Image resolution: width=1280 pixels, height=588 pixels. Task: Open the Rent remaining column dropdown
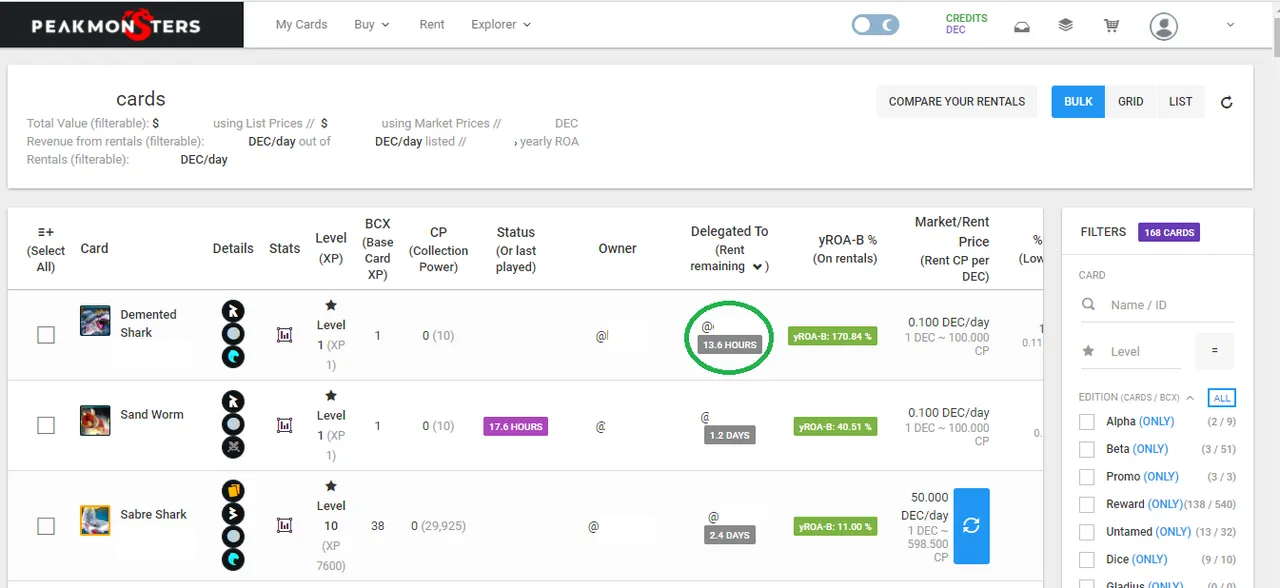757,267
